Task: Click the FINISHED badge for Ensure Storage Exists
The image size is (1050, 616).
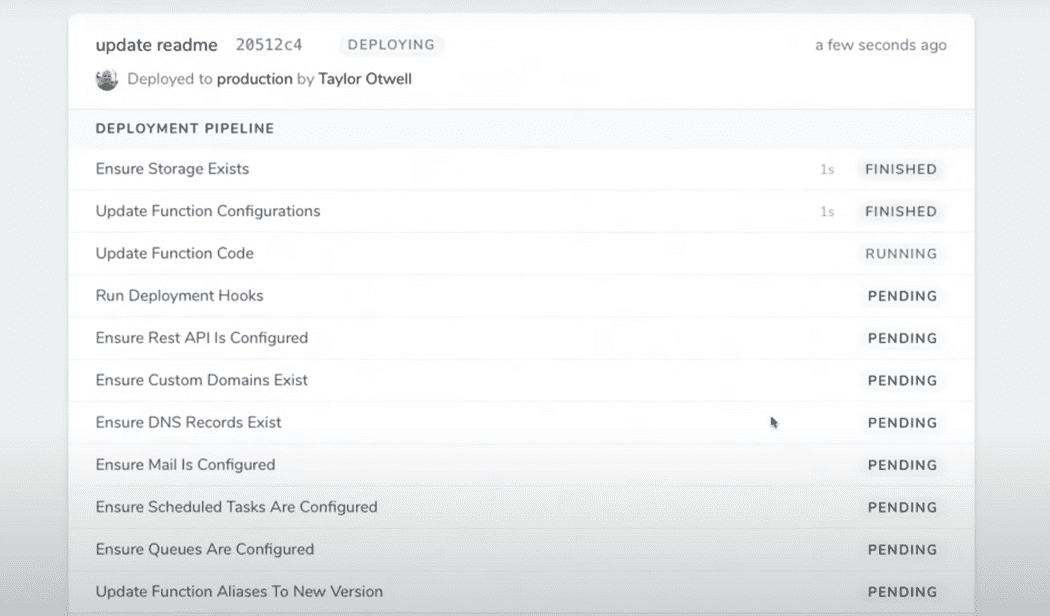Action: pos(899,169)
